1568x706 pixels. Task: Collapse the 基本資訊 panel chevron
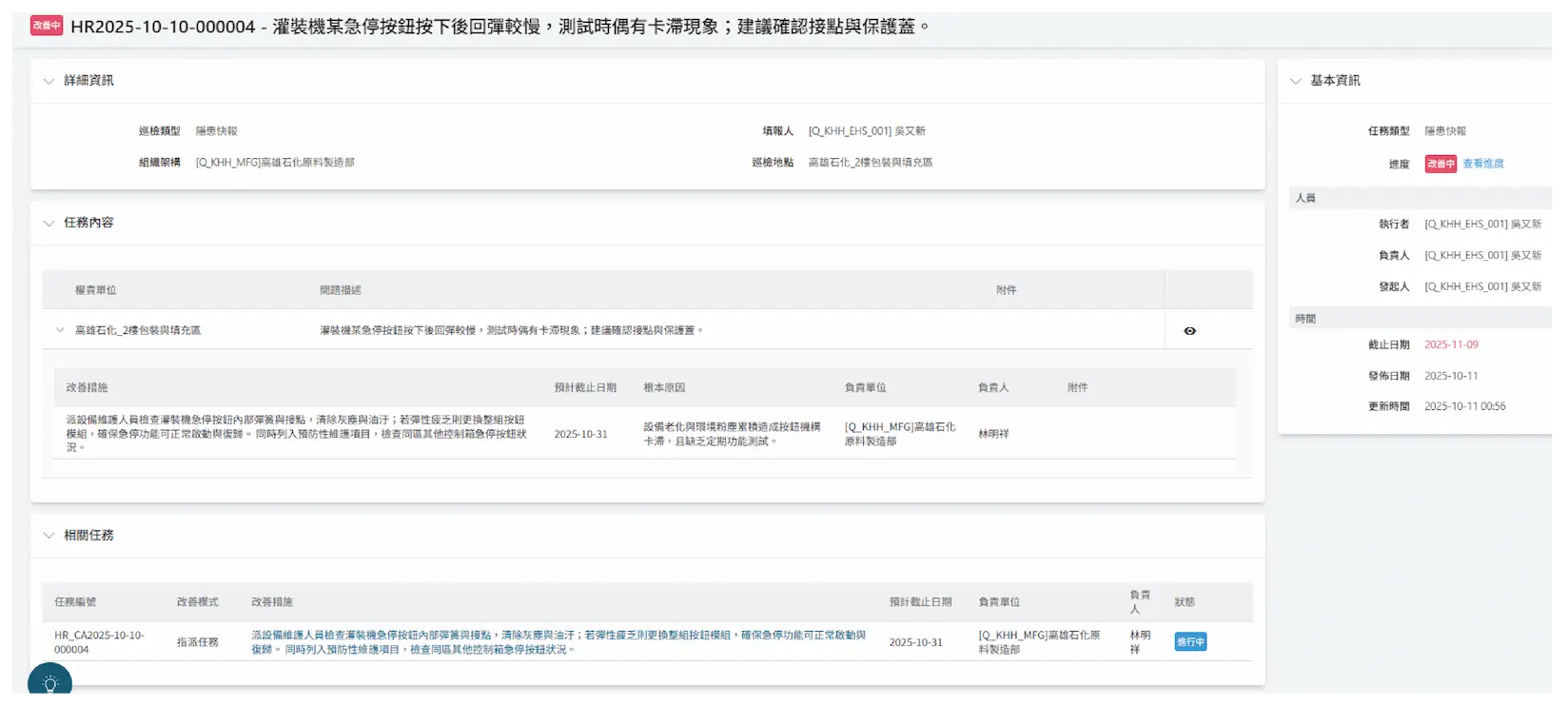[x=1295, y=81]
